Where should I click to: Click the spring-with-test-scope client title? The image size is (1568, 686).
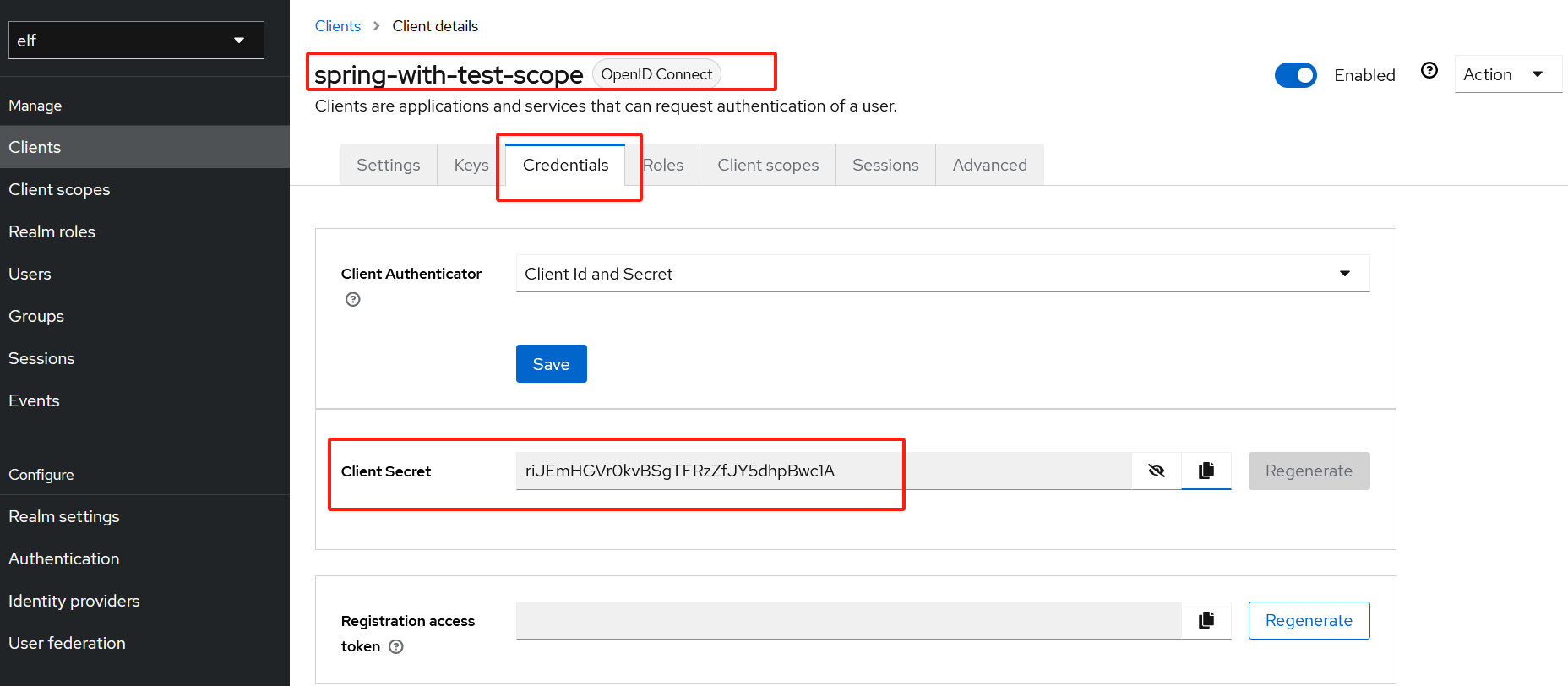click(449, 75)
